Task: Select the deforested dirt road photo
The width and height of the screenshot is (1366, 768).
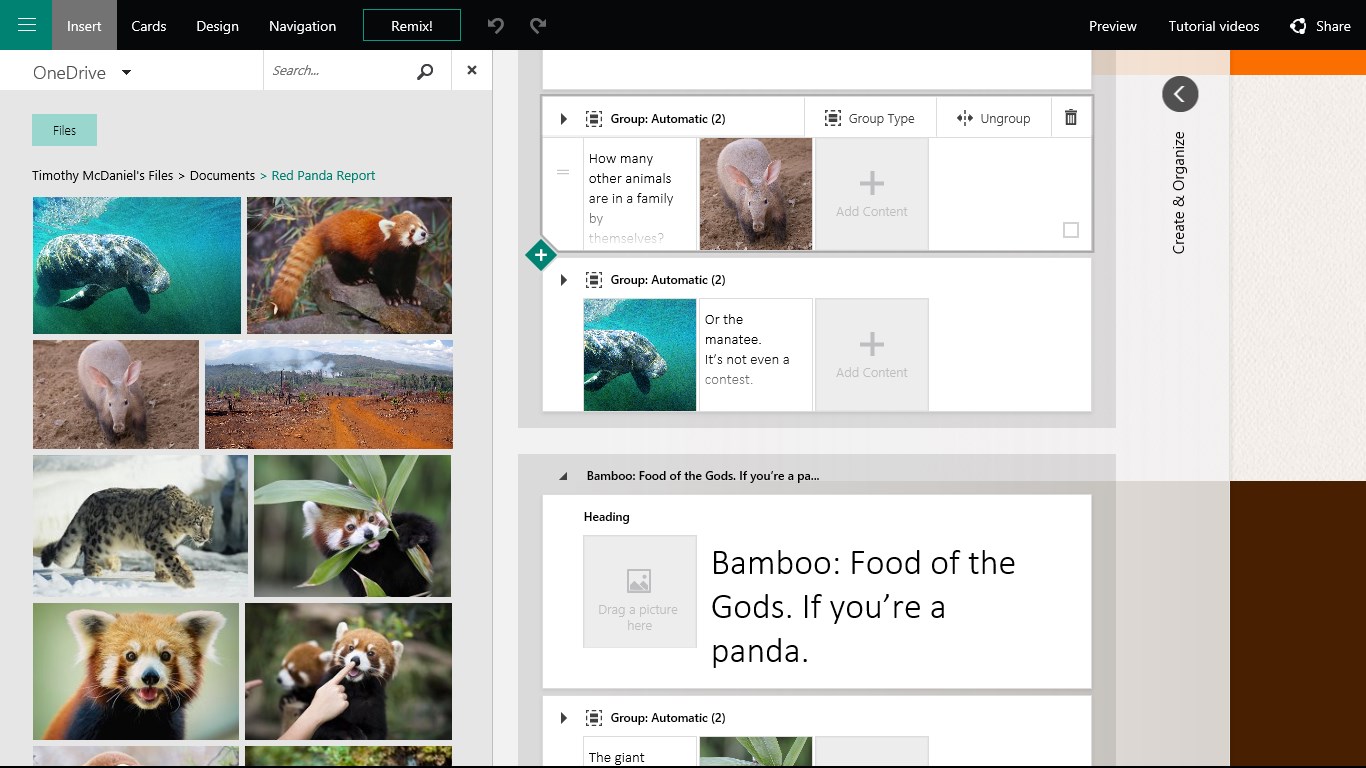Action: pyautogui.click(x=329, y=394)
